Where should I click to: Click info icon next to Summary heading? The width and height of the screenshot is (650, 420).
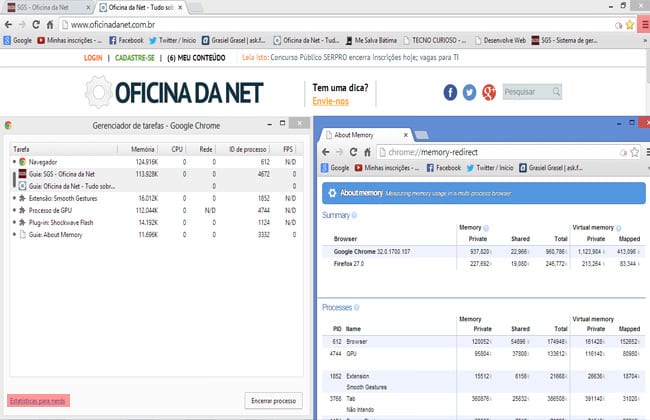[x=354, y=215]
